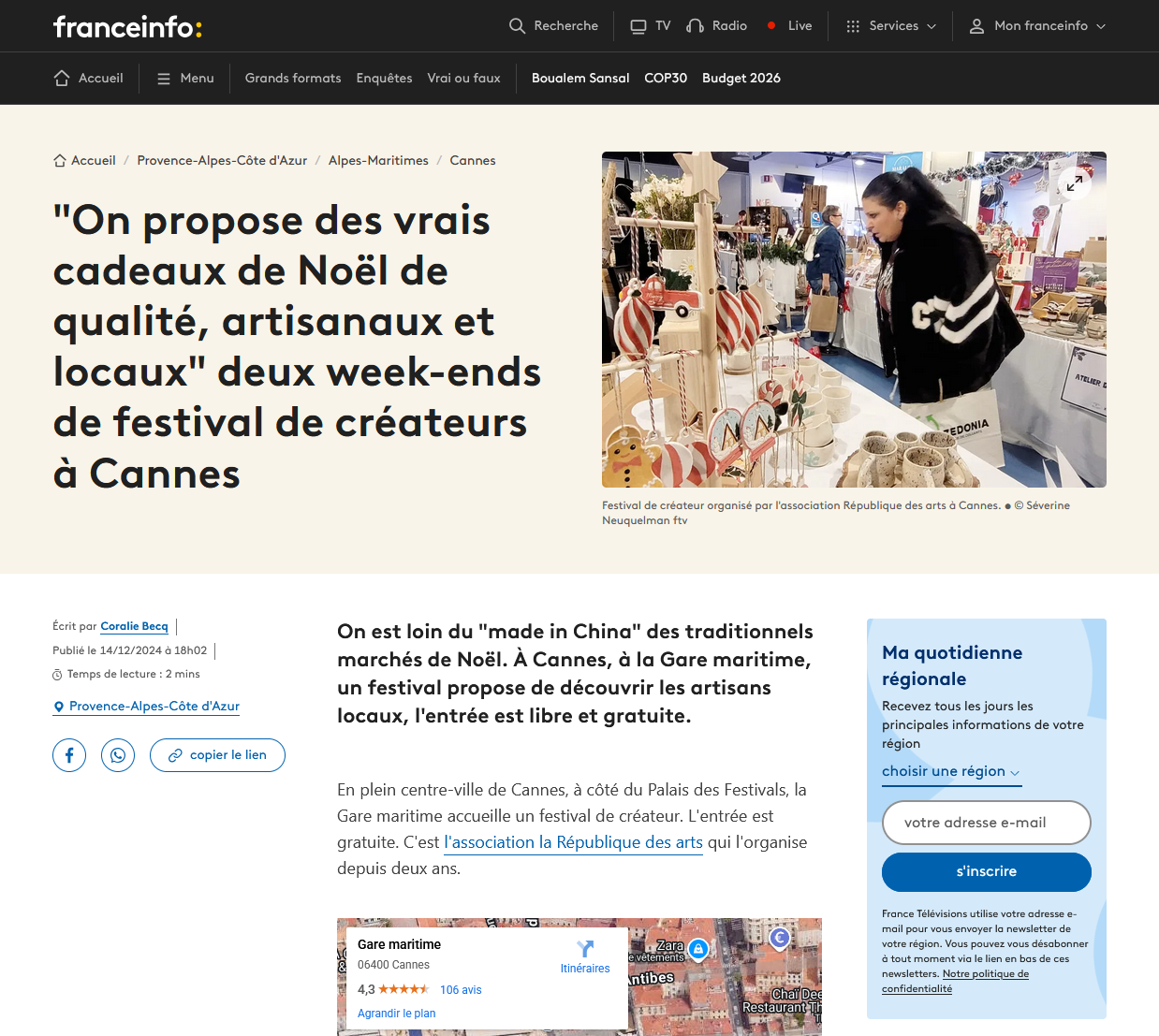The height and width of the screenshot is (1036, 1159).
Task: Expand the Services dropdown
Action: (890, 26)
